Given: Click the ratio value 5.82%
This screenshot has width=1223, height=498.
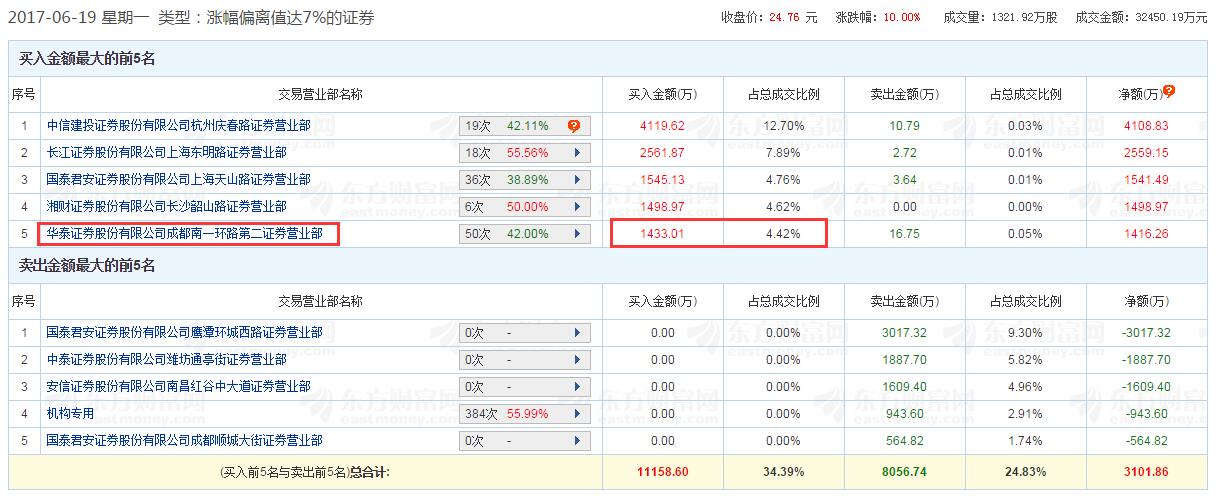Looking at the screenshot, I should (1025, 359).
